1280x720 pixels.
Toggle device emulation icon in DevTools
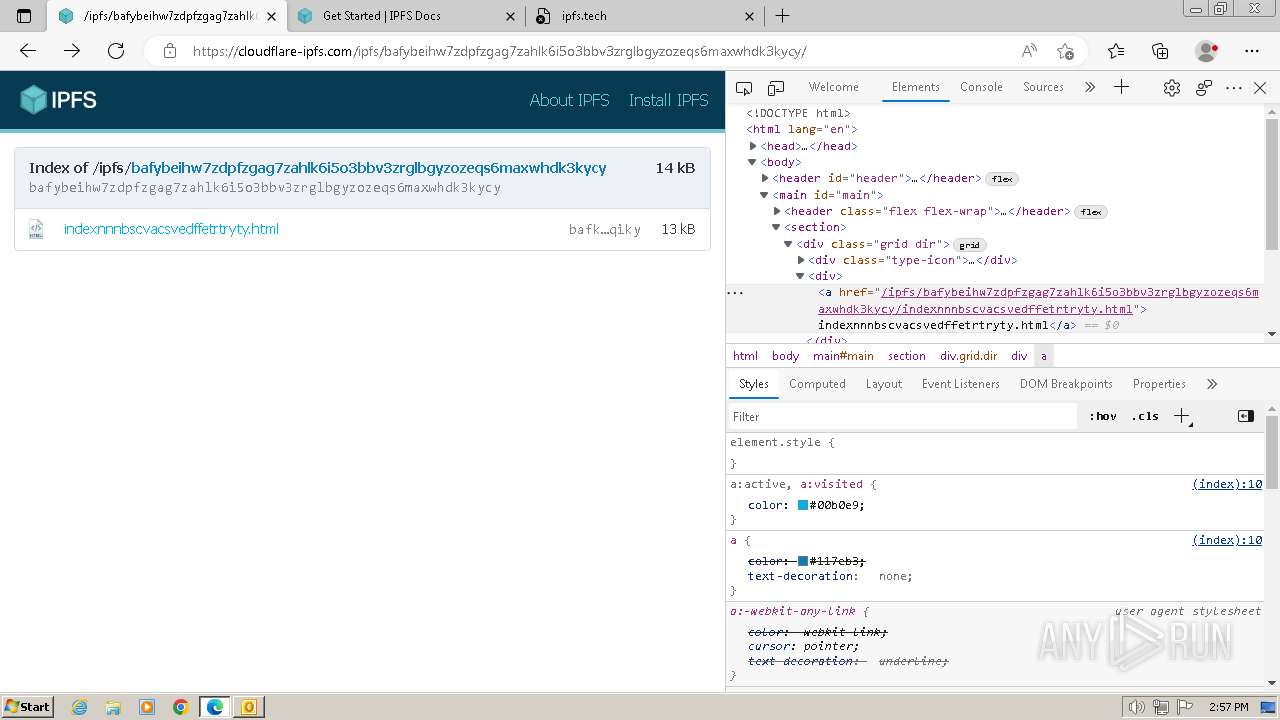tap(776, 88)
